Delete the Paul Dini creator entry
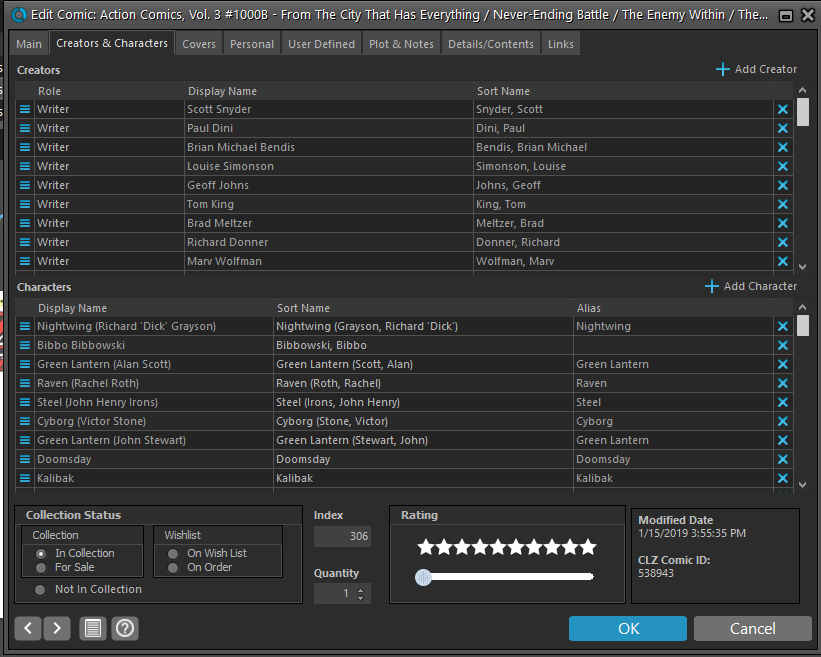 (x=782, y=128)
